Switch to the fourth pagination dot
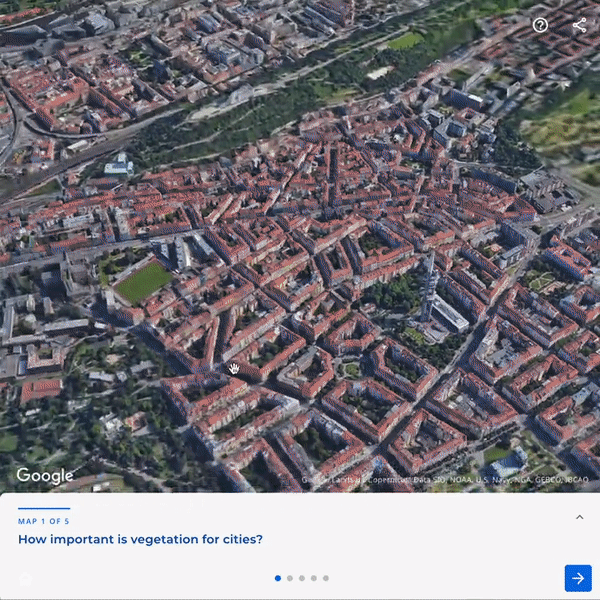The width and height of the screenshot is (600, 600). [314, 578]
